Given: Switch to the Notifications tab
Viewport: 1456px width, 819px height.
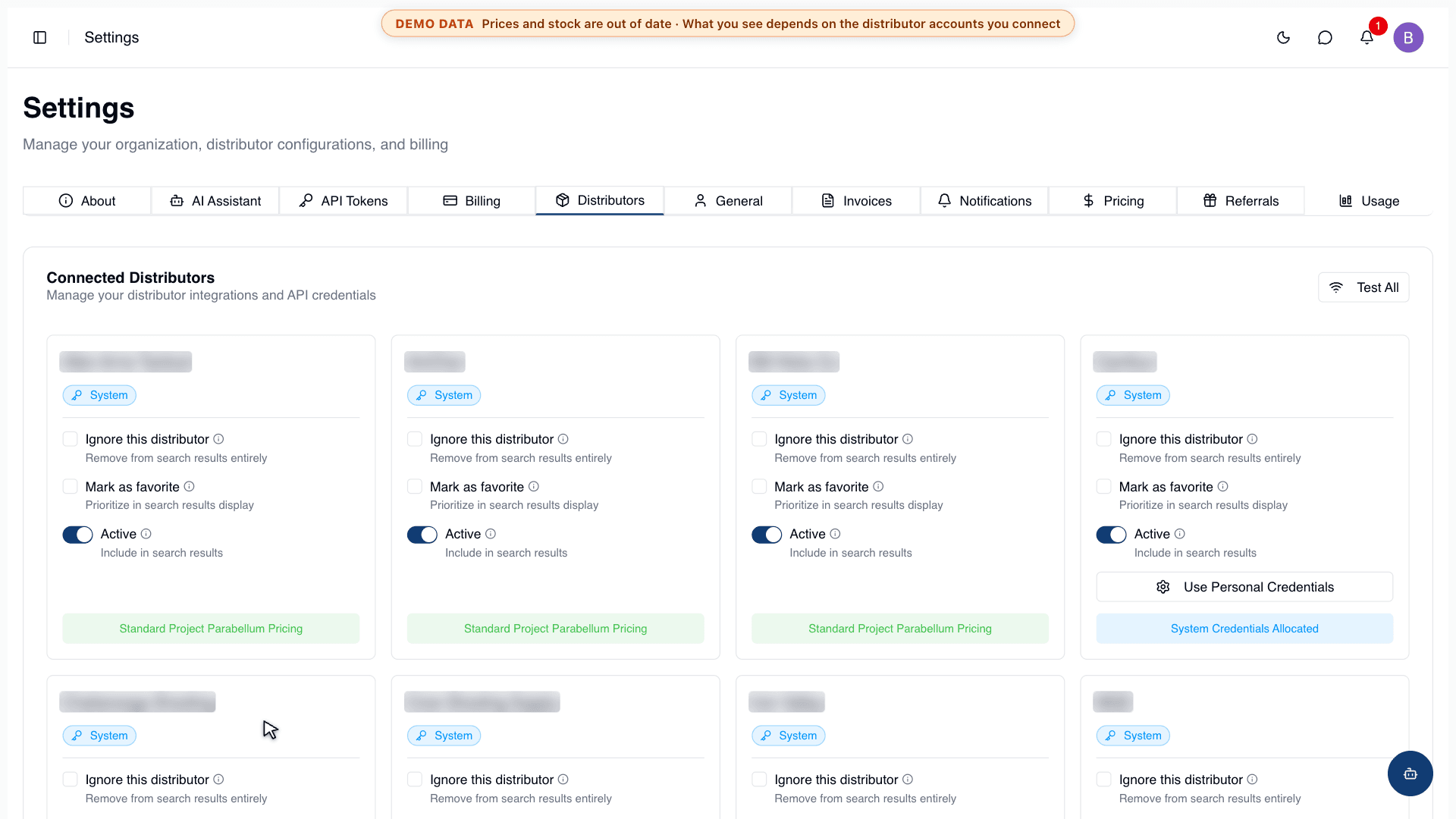Looking at the screenshot, I should coord(984,201).
